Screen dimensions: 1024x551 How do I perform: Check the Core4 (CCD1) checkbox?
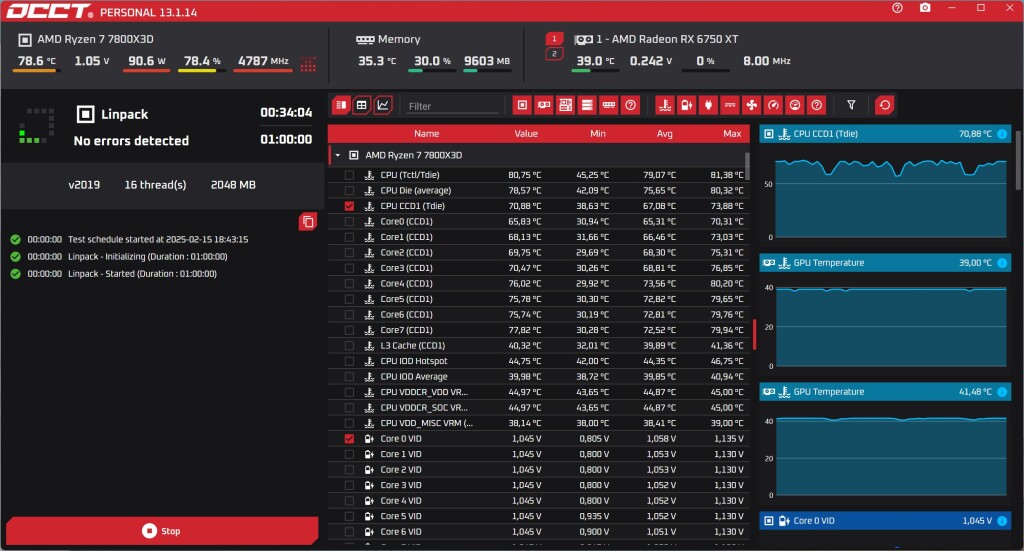point(349,284)
